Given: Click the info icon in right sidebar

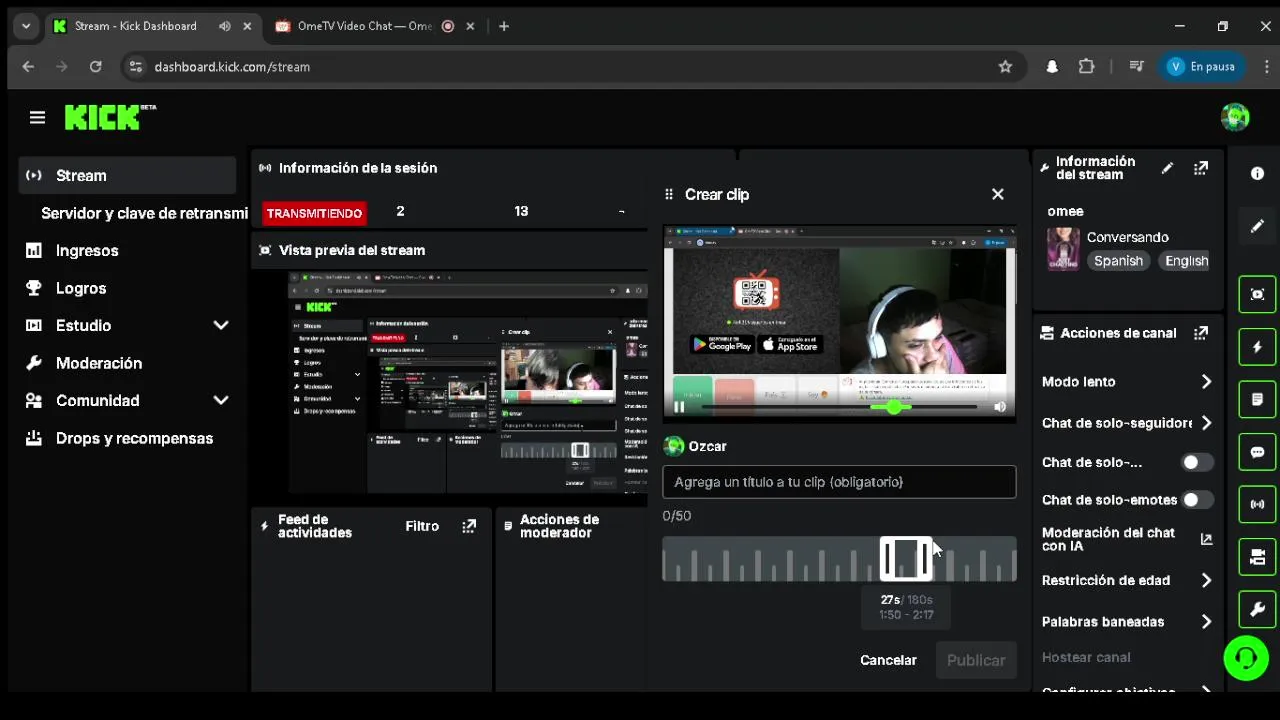Looking at the screenshot, I should (x=1257, y=173).
